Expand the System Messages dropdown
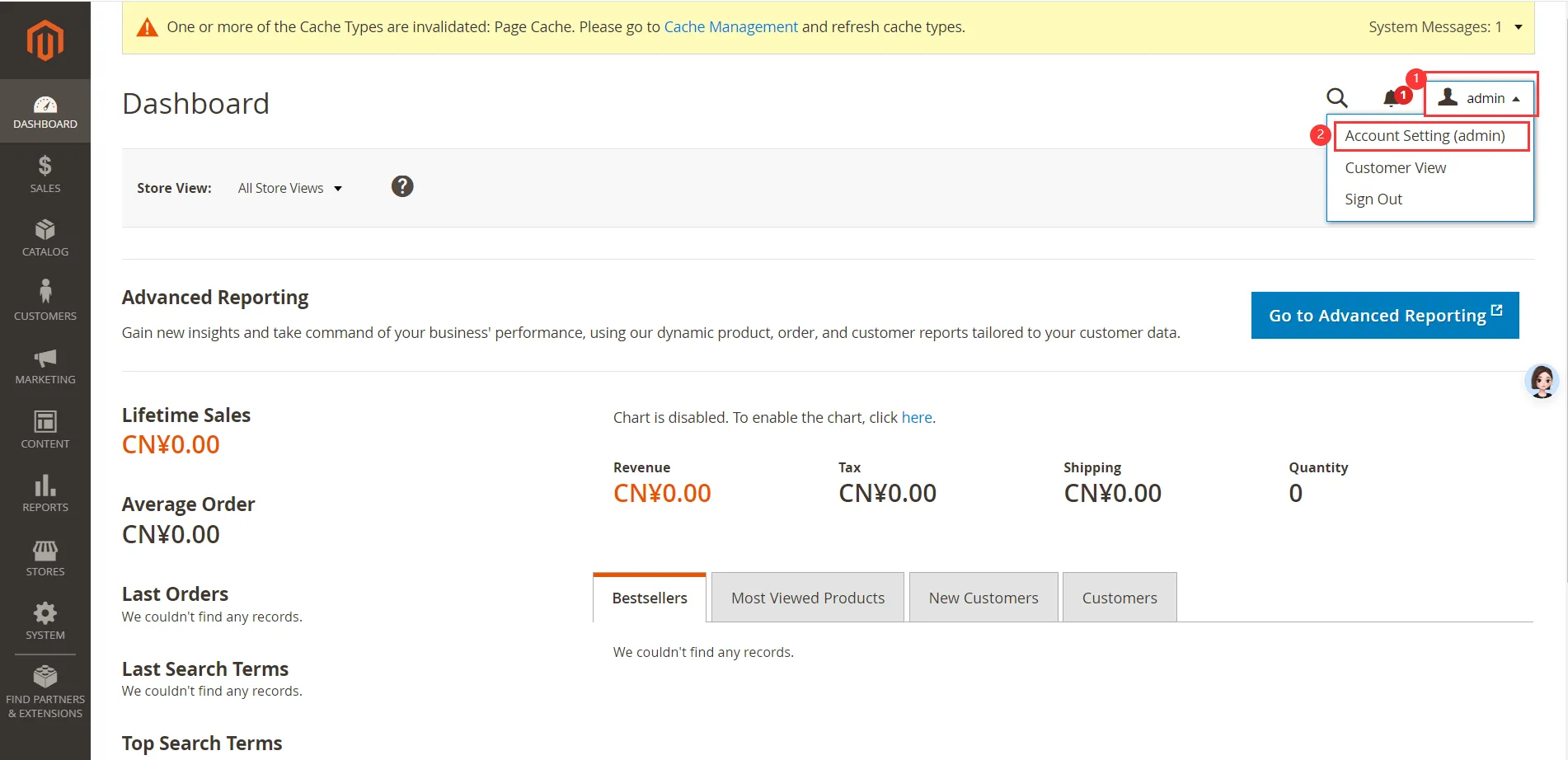 point(1445,27)
